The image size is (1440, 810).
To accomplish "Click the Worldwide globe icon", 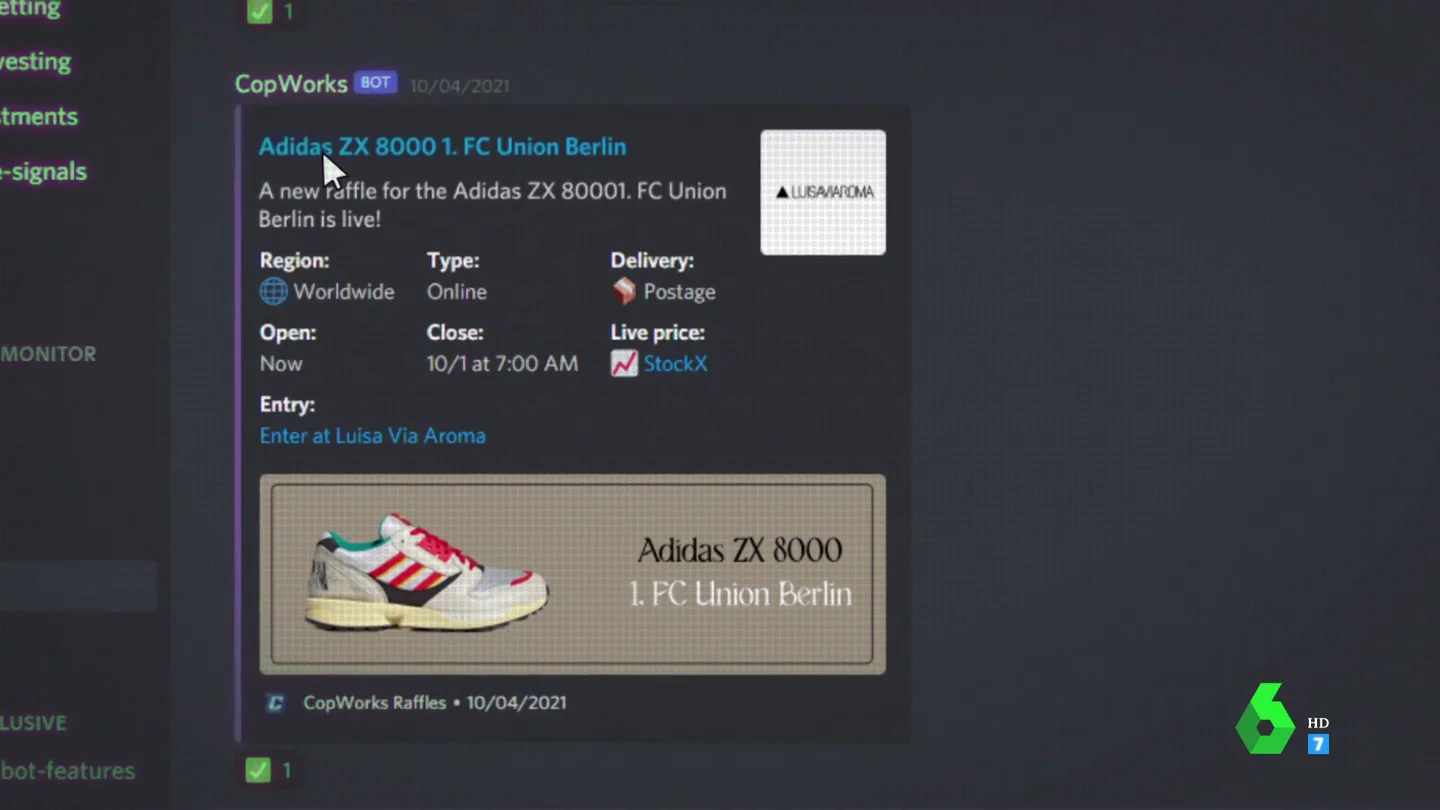I will pyautogui.click(x=273, y=292).
